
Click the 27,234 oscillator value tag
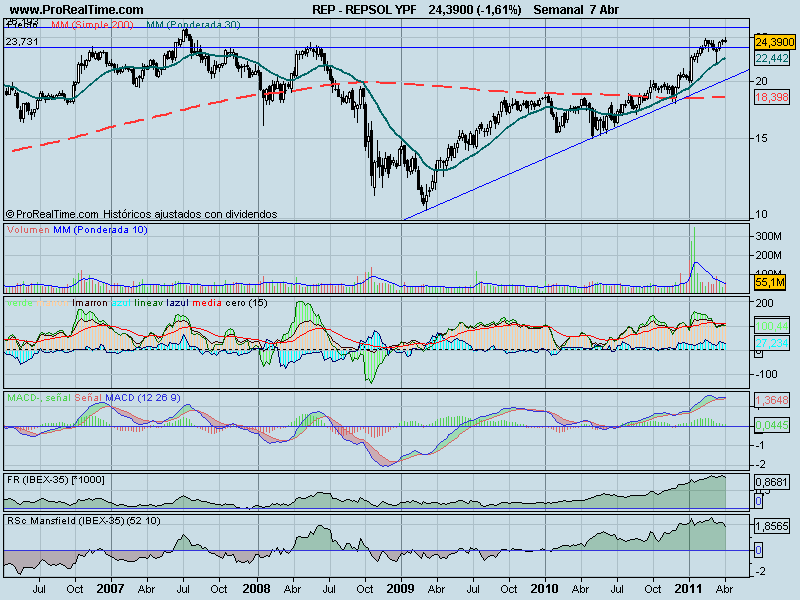click(x=772, y=343)
